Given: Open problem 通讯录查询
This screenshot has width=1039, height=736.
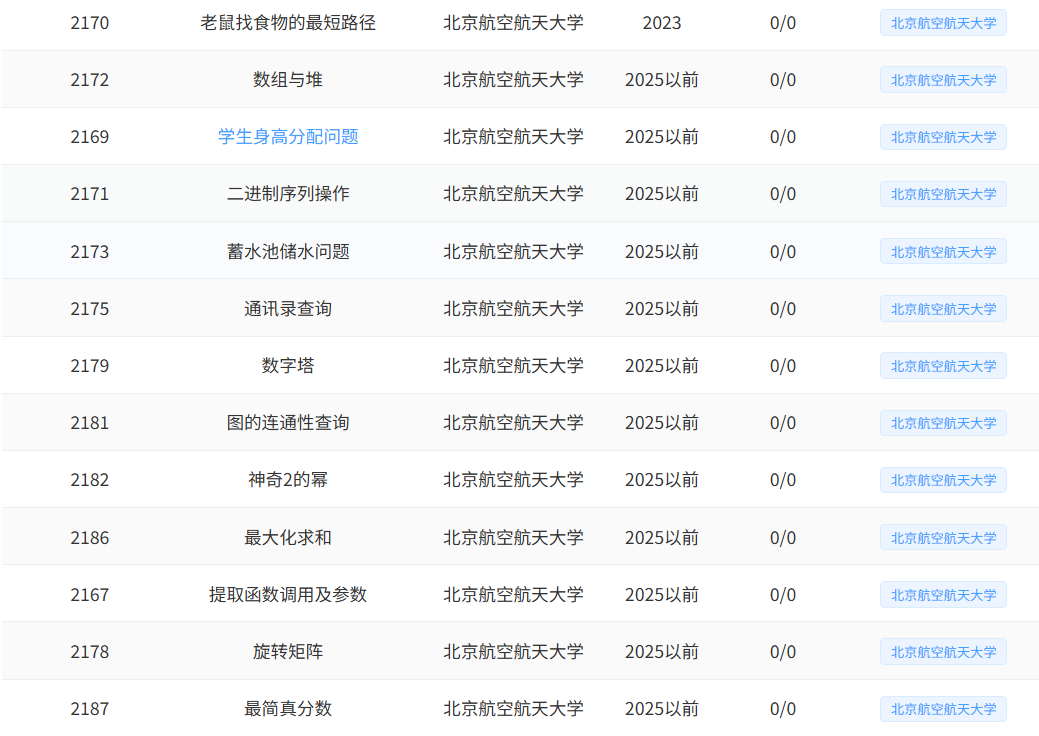Looking at the screenshot, I should tap(288, 309).
